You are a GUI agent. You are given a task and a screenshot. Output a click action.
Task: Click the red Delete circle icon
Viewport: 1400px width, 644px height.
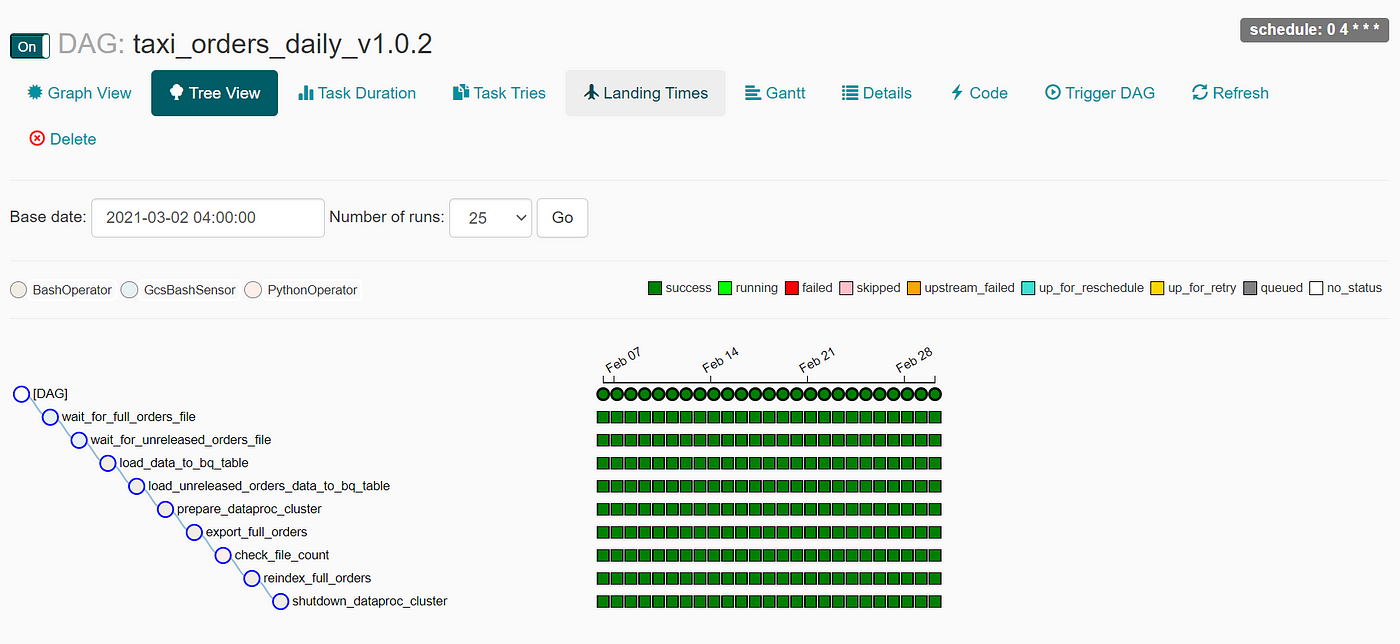(x=37, y=139)
